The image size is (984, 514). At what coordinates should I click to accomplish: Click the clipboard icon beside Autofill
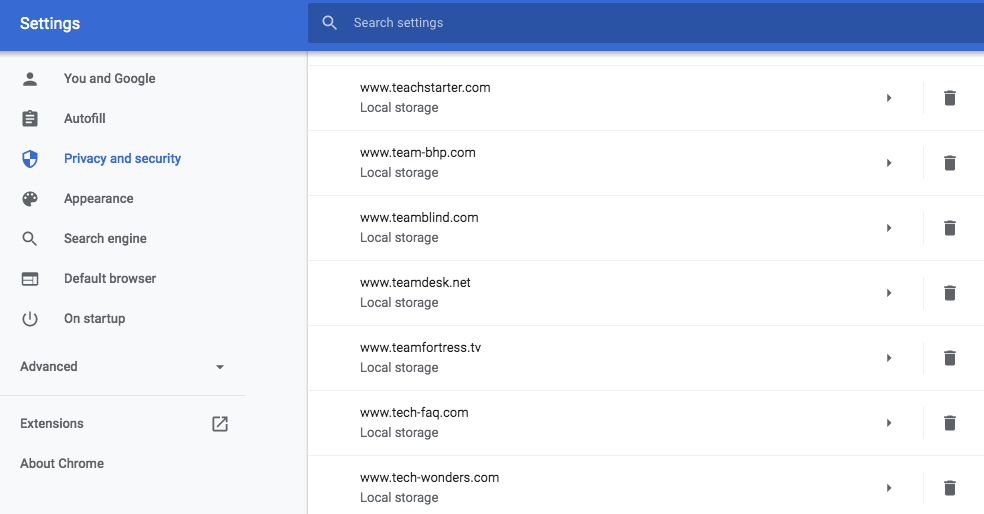point(29,119)
